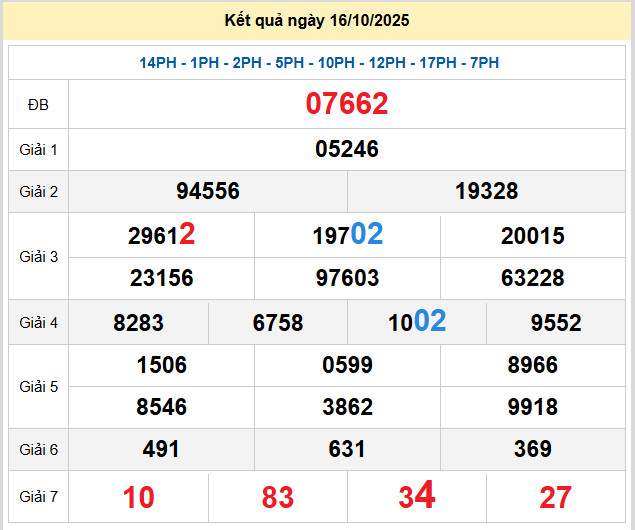Click the Giải 4 row label
Screen dimensions: 635x530
38,322
